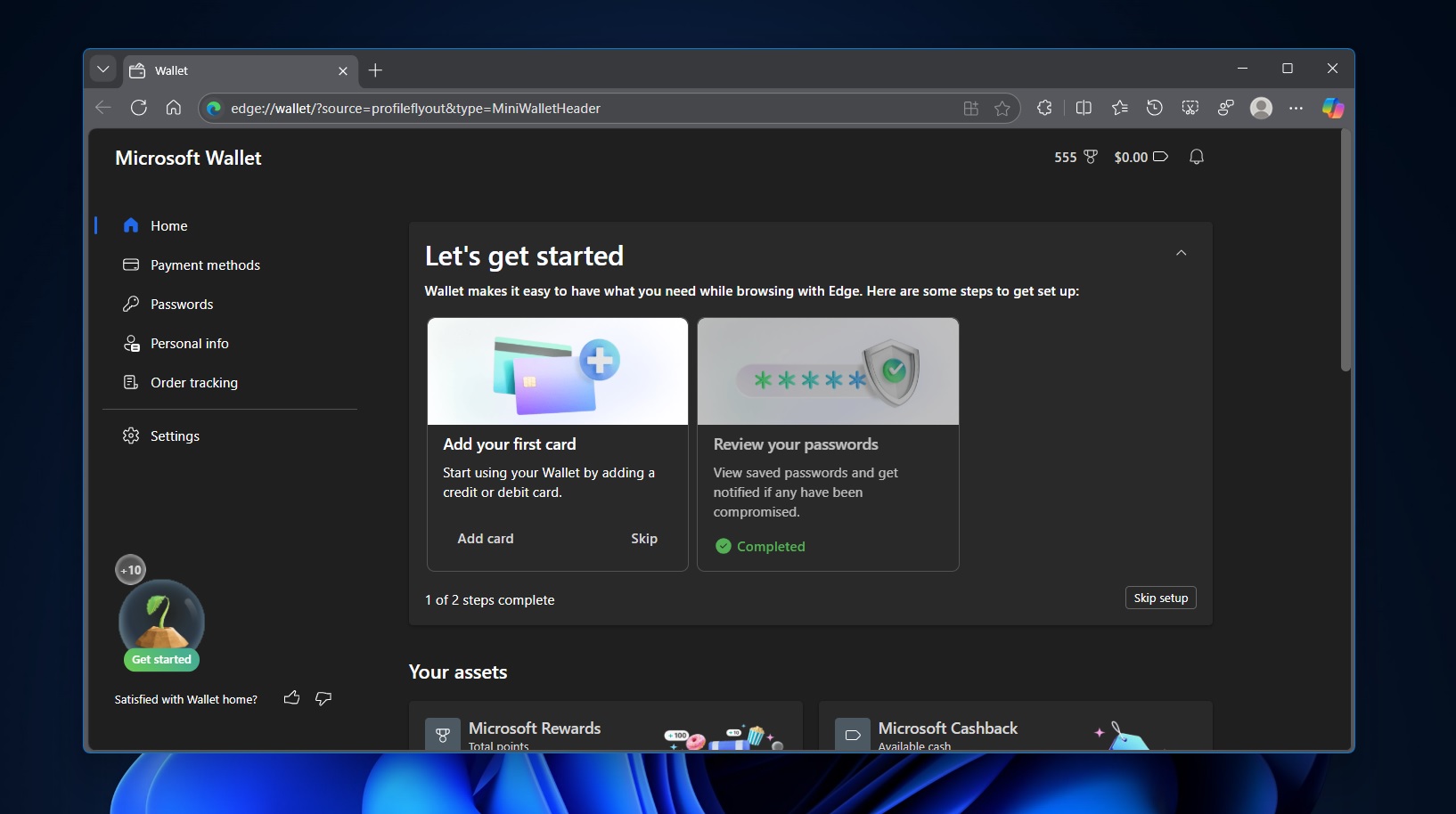Select the Passwords key icon in the sidebar
1456x814 pixels.
click(130, 304)
